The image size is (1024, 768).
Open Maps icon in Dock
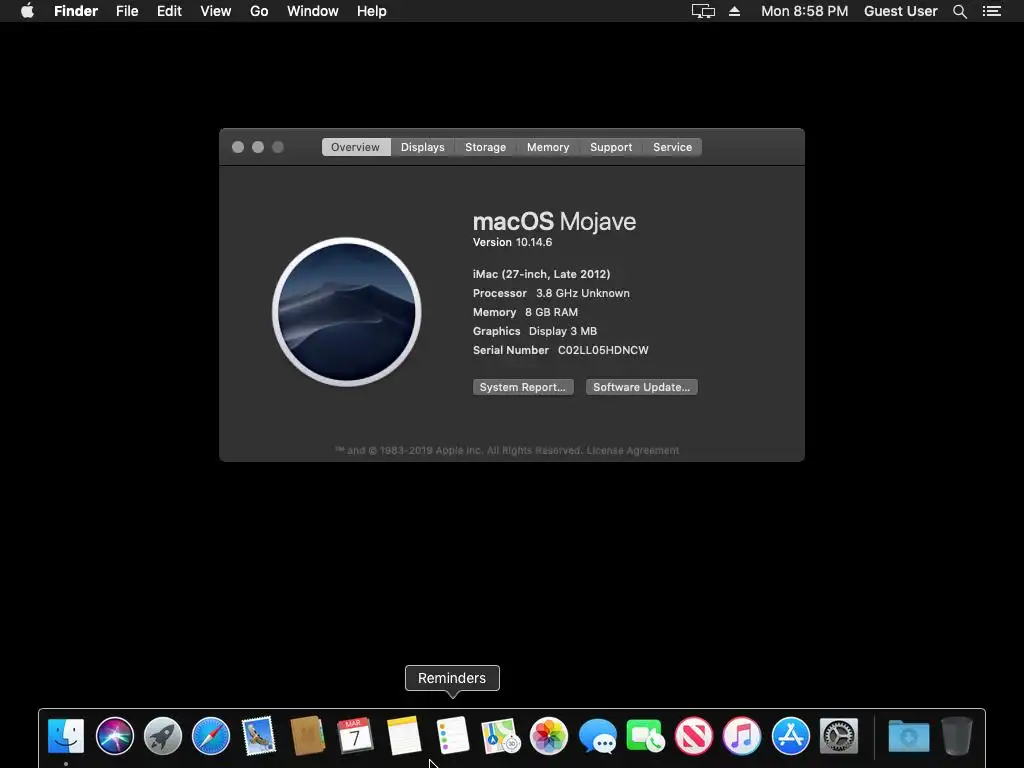(x=500, y=736)
